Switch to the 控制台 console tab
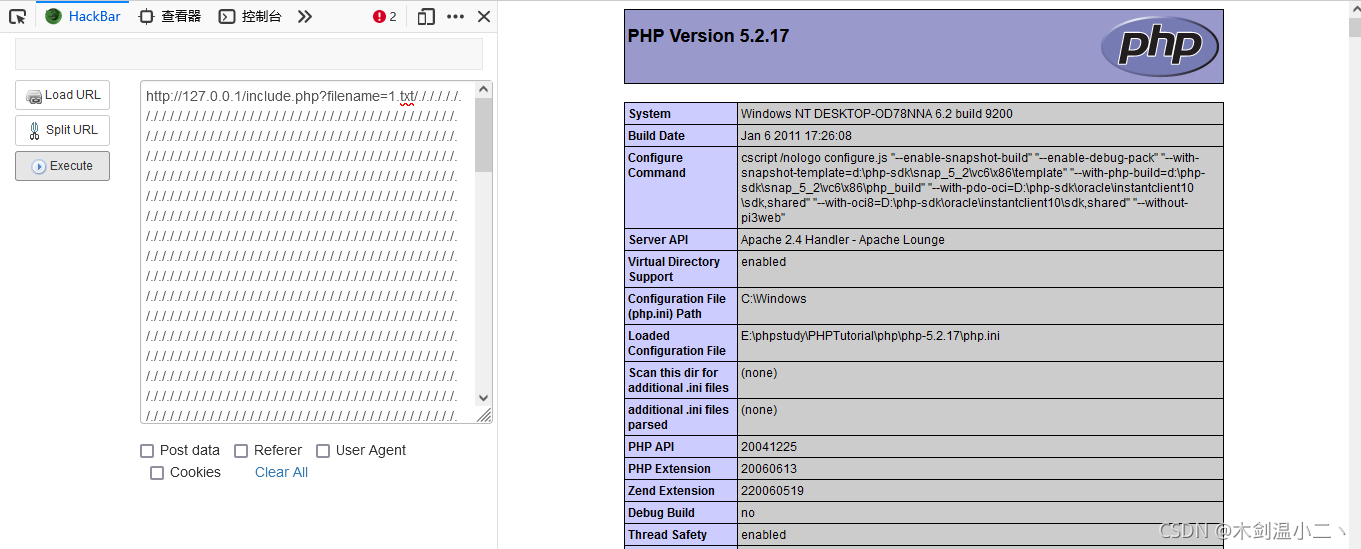The height and width of the screenshot is (549, 1361). click(250, 16)
